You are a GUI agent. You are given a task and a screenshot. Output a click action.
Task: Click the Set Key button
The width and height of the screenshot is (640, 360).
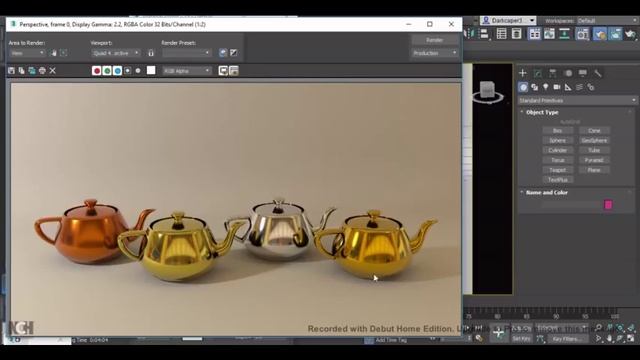[522, 339]
